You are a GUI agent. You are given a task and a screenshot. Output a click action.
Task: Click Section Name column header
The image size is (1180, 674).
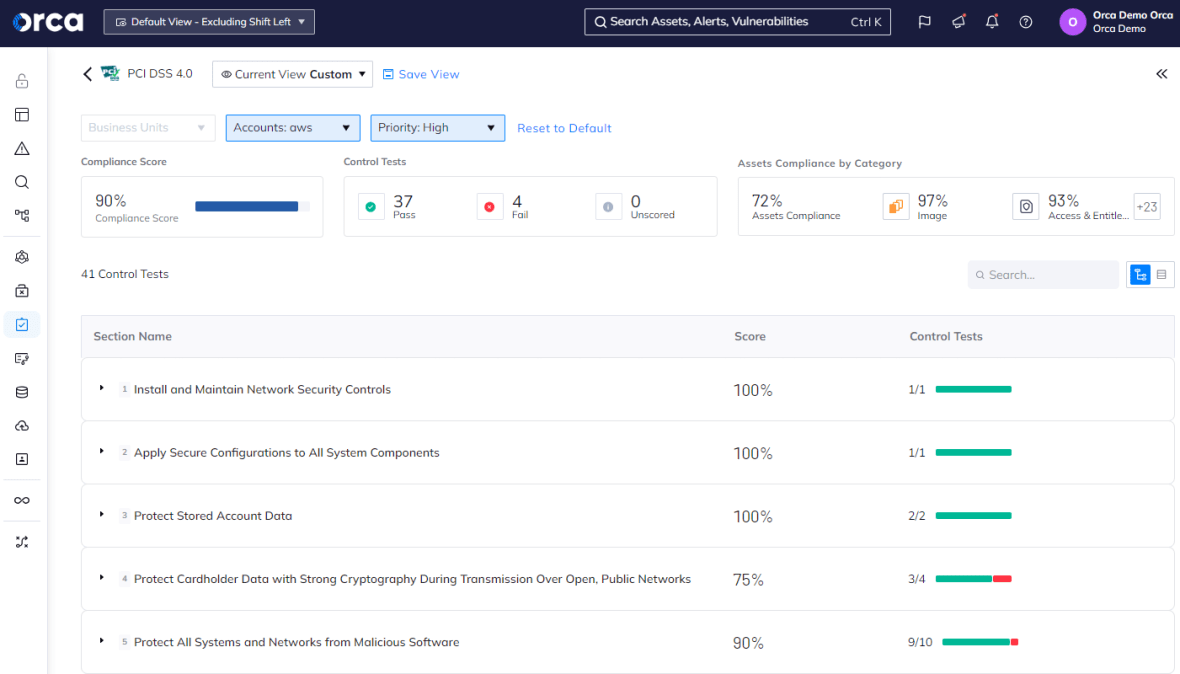(x=132, y=336)
